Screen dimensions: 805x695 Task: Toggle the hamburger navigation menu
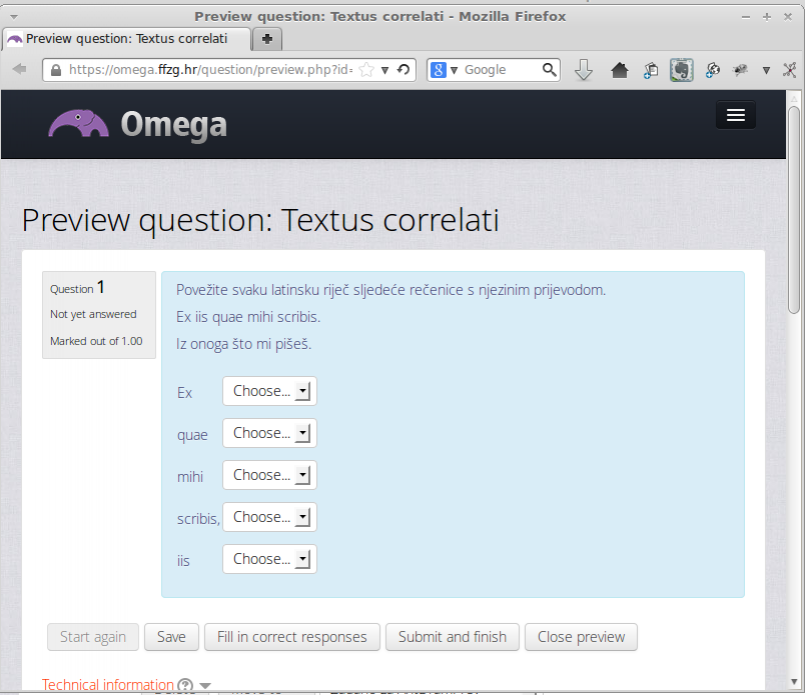tap(736, 115)
